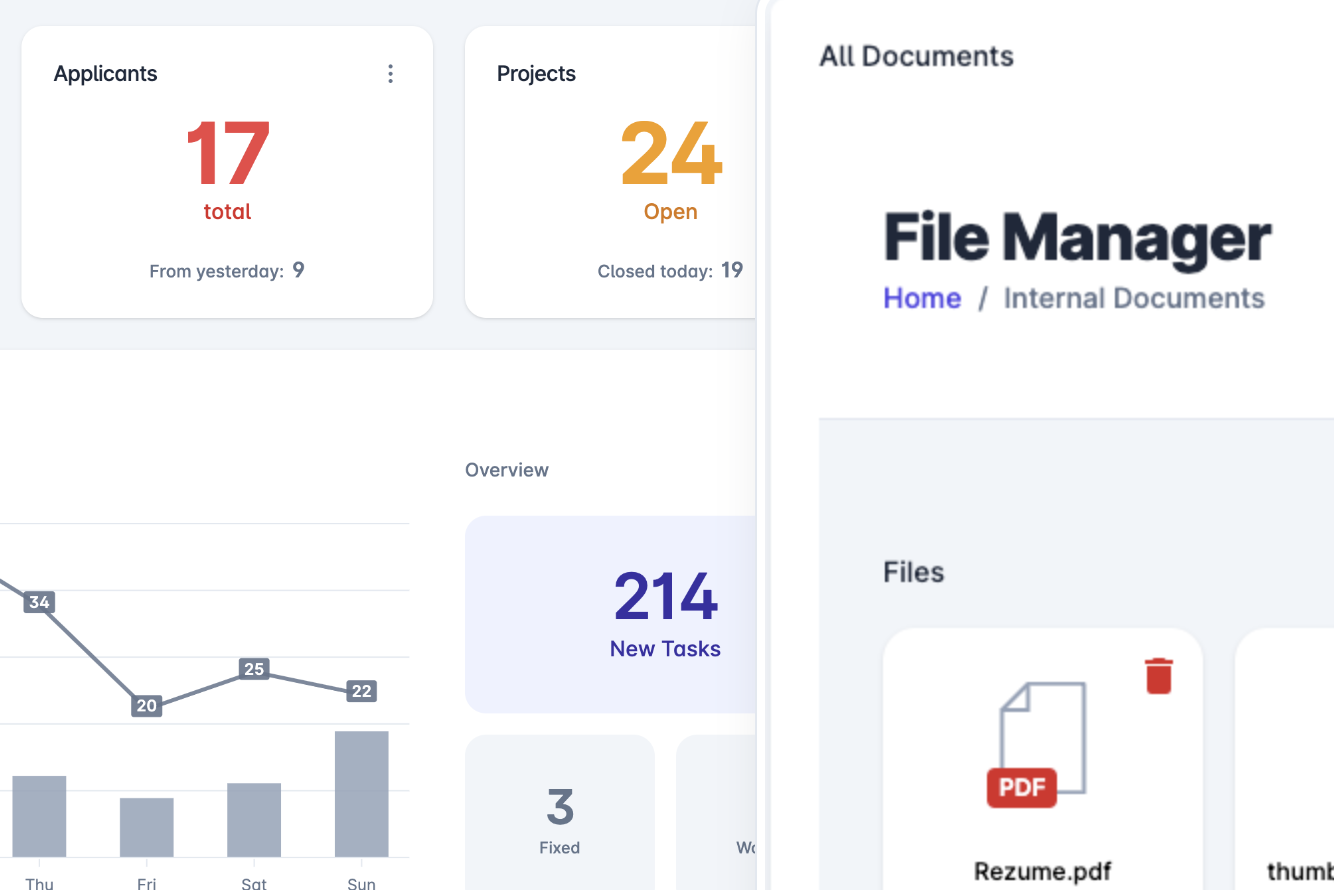Click the Sun bar in the chart
This screenshot has width=1334, height=890.
pos(362,794)
